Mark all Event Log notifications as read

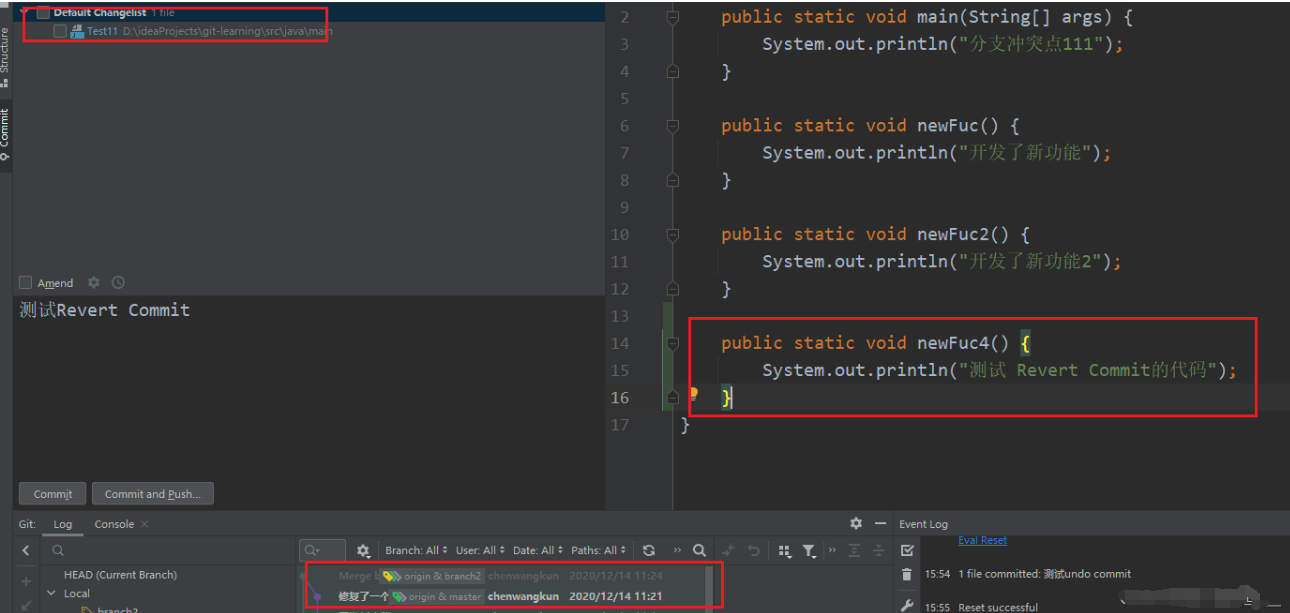click(907, 550)
